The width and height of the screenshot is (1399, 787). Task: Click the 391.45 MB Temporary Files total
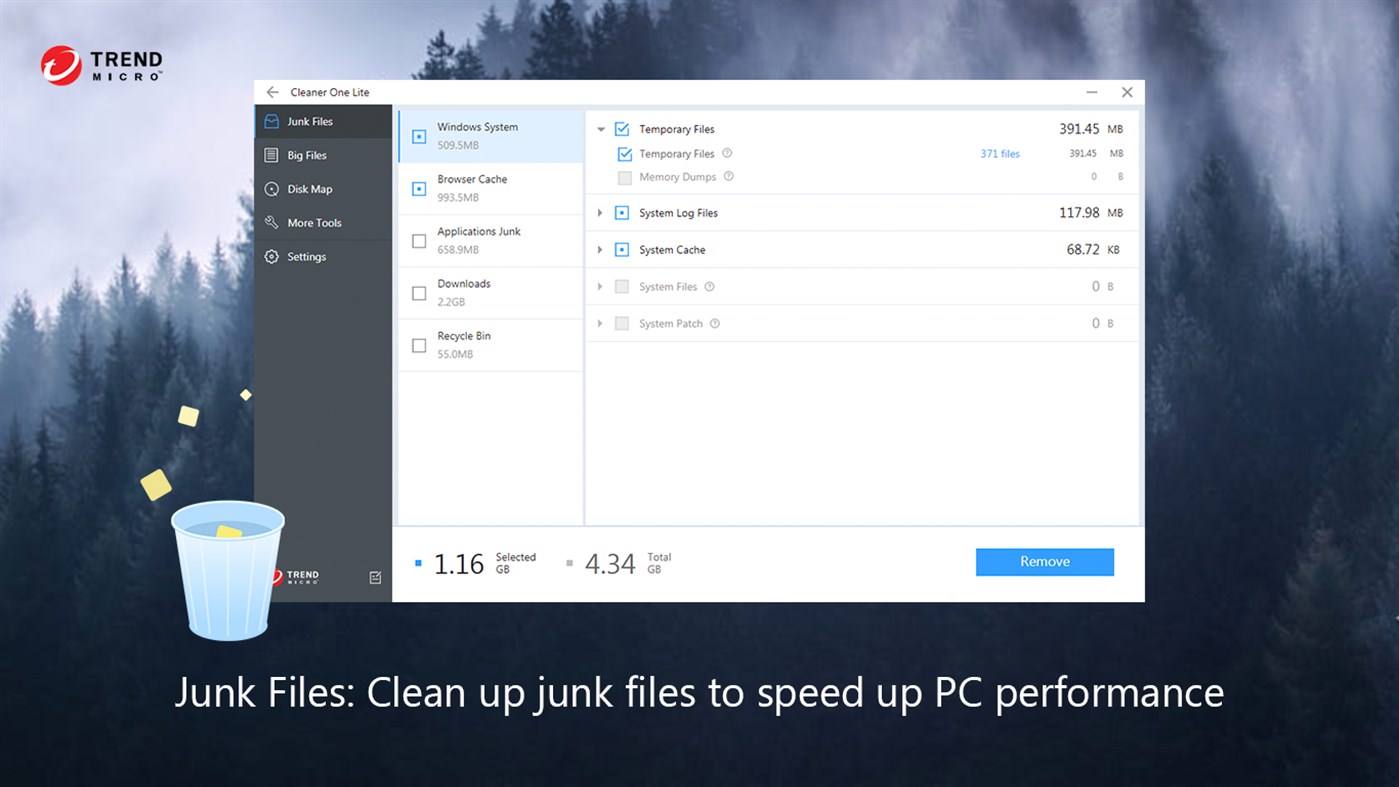(1091, 129)
